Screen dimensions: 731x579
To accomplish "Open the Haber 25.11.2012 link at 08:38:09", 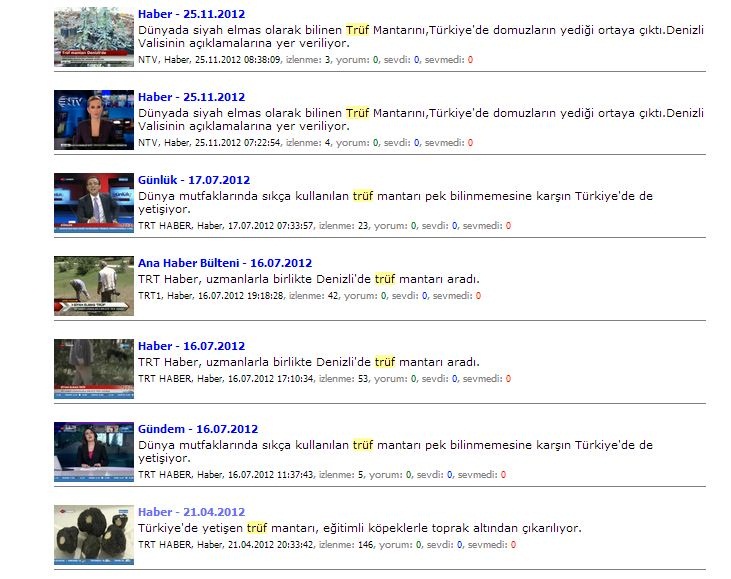I will 191,14.
